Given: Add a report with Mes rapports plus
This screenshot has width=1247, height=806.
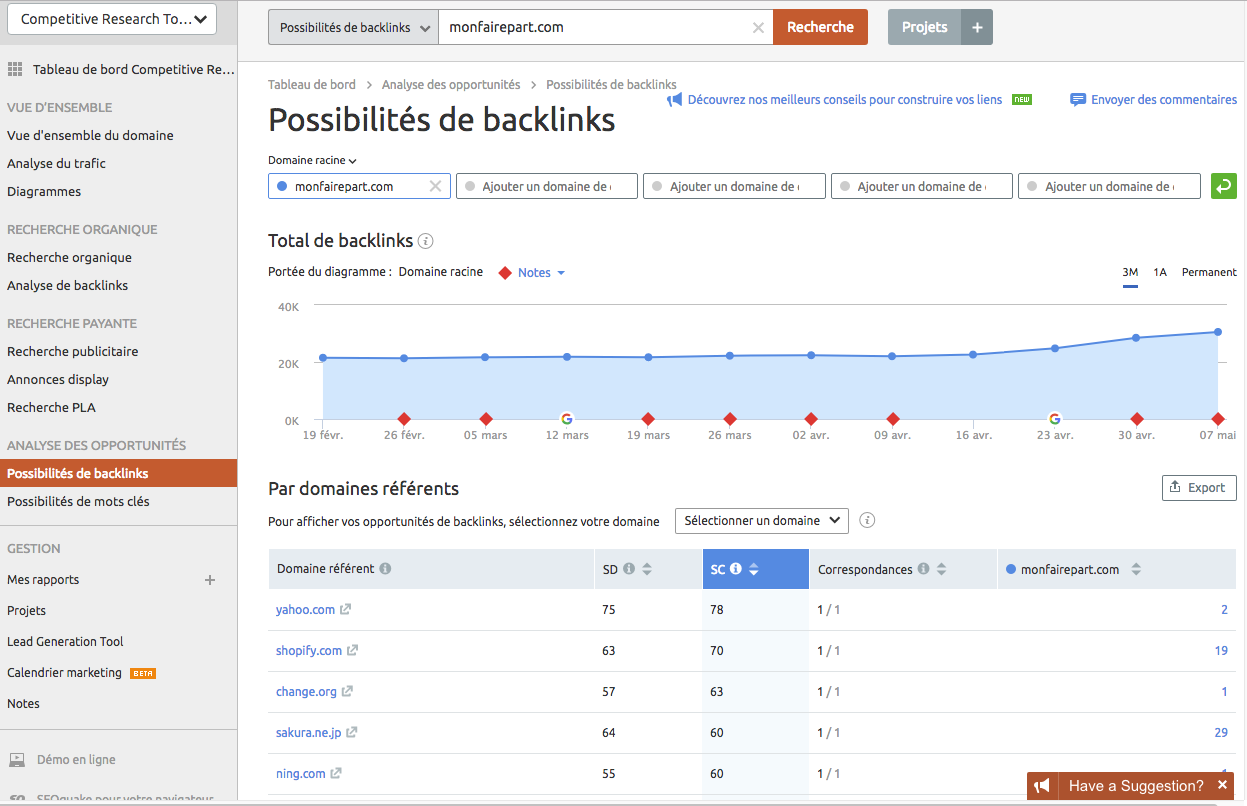Looking at the screenshot, I should click(x=210, y=580).
